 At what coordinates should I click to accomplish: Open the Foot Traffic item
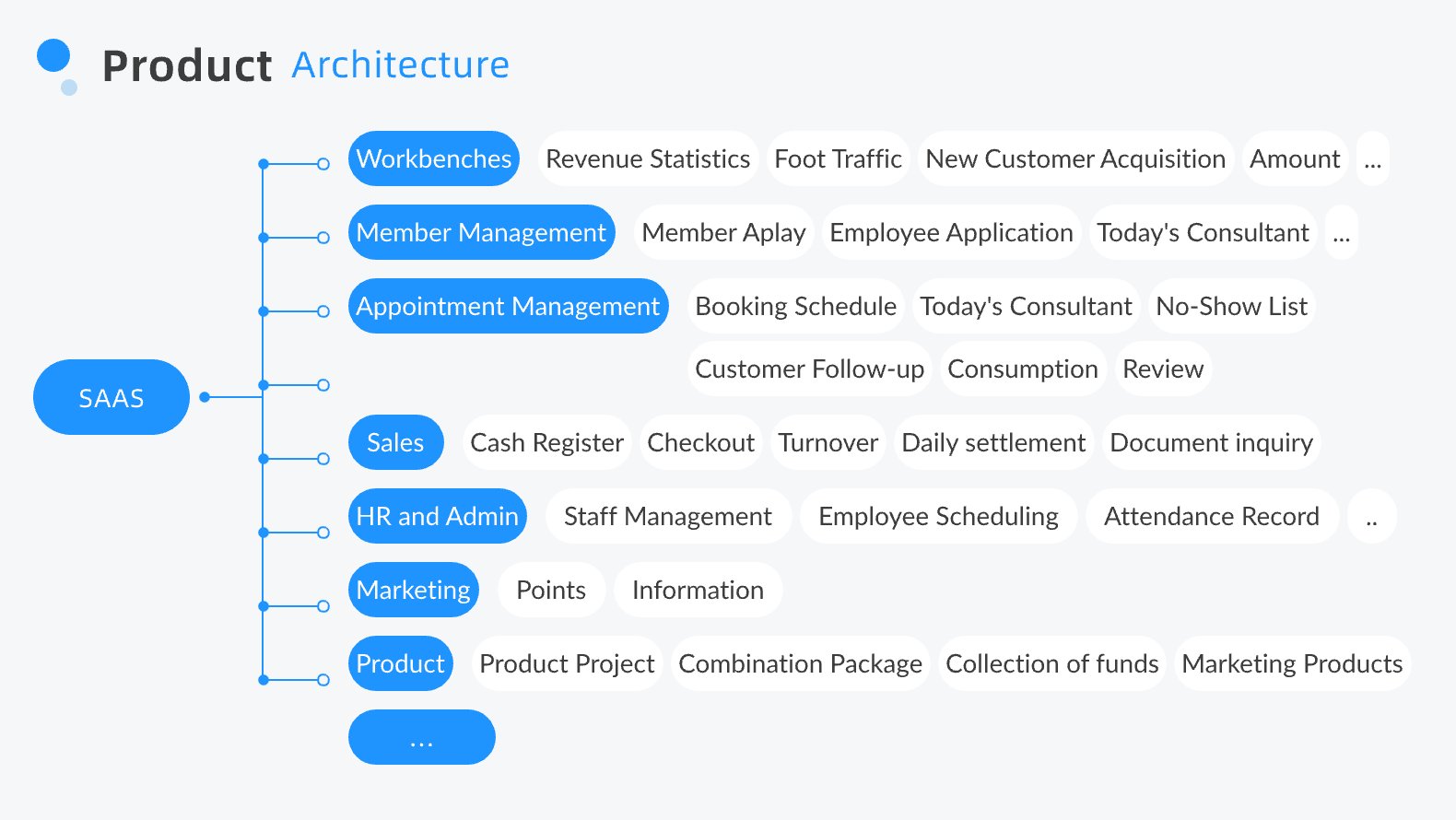pyautogui.click(x=838, y=158)
